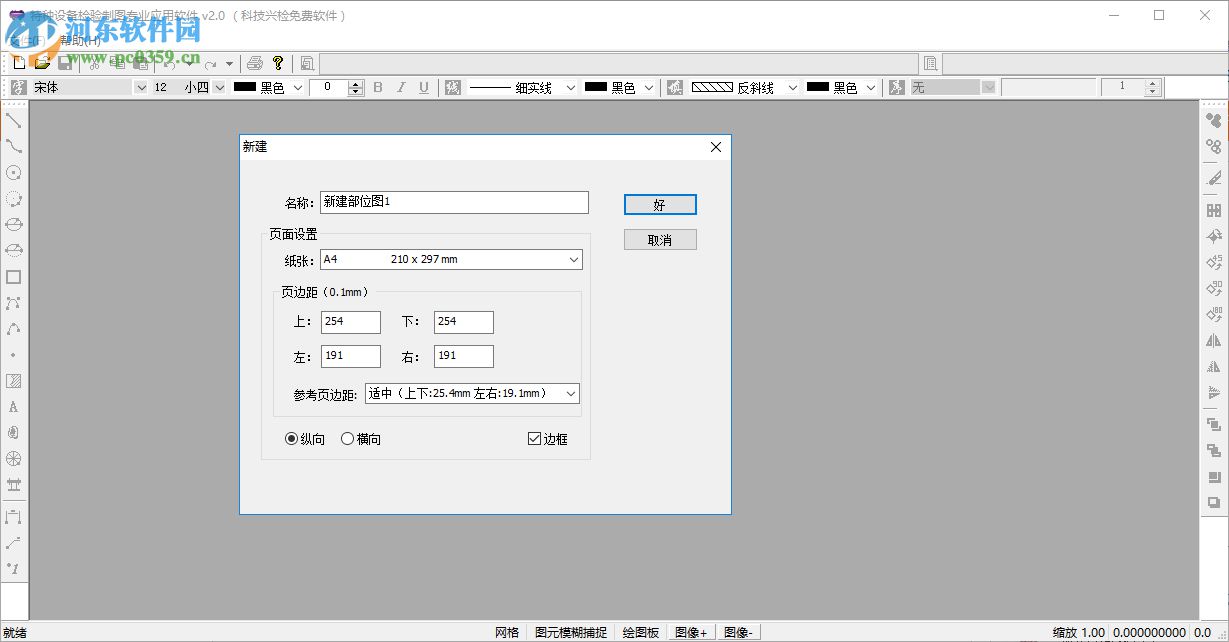This screenshot has width=1229, height=642.
Task: Open a file with the Open folder icon
Action: (43, 62)
